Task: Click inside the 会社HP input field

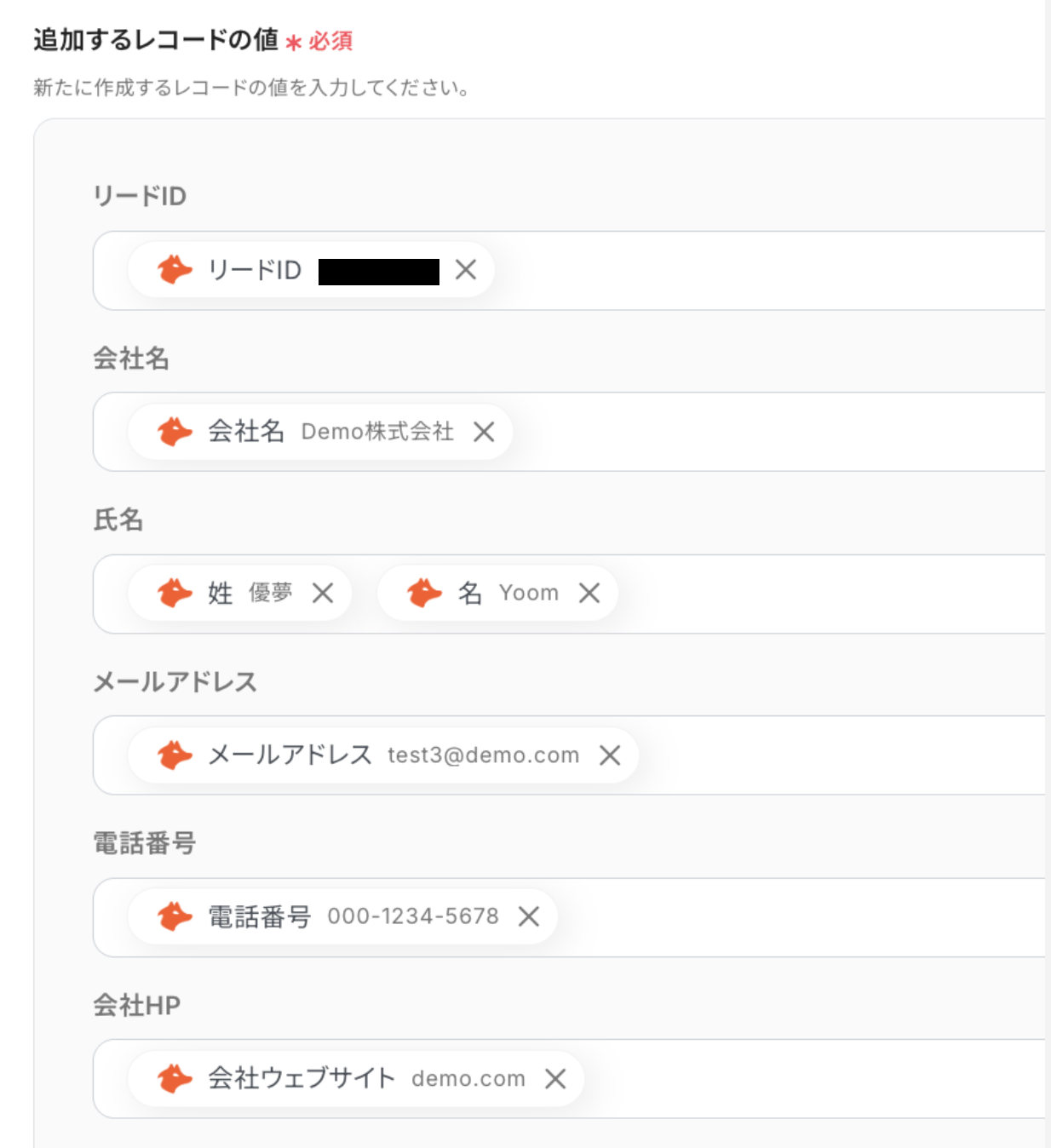Action: click(809, 1079)
